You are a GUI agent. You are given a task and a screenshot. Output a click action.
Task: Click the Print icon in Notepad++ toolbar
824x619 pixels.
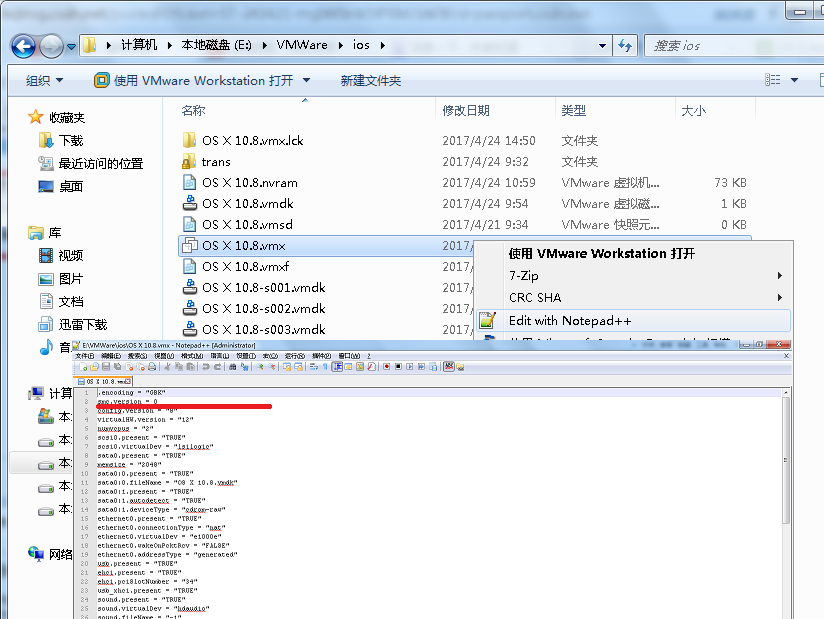152,367
